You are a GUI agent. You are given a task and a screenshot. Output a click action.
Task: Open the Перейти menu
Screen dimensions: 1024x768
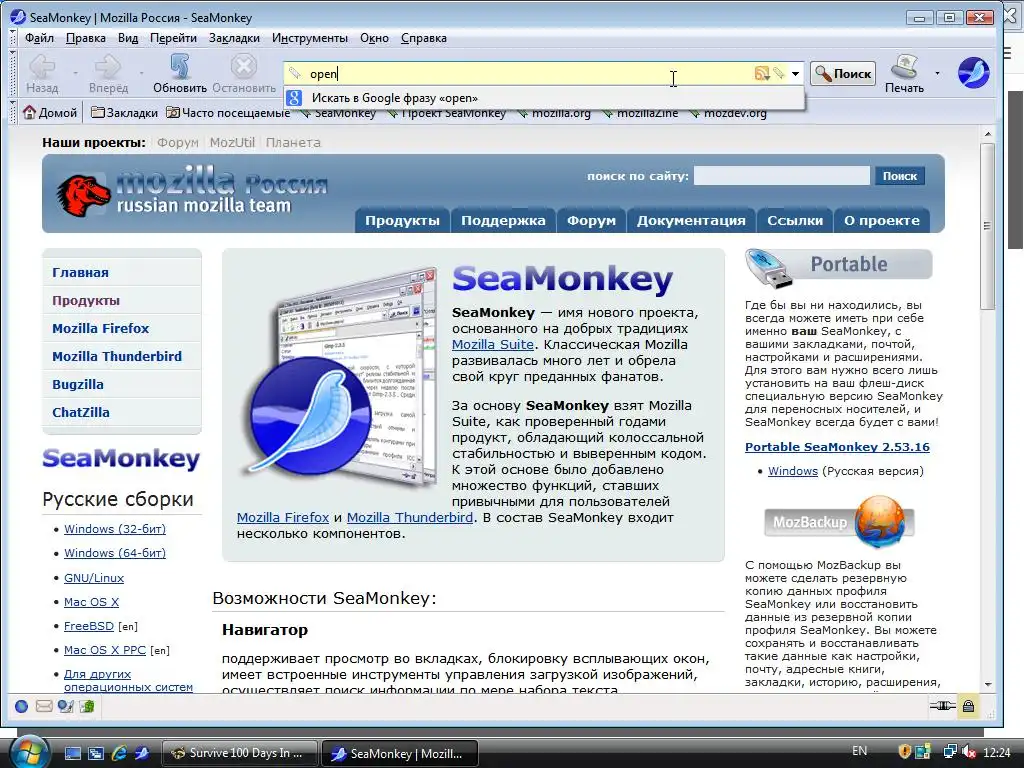(x=173, y=38)
